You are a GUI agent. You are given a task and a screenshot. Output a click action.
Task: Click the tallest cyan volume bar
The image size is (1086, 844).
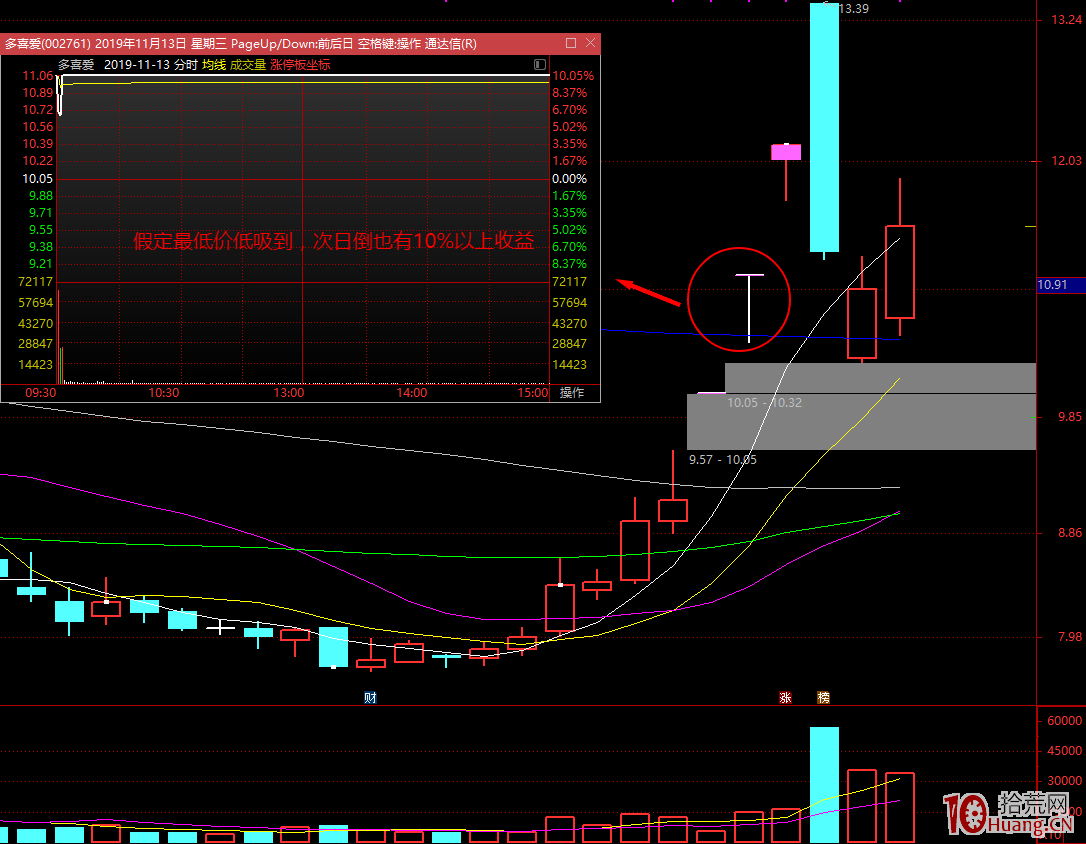coord(824,784)
